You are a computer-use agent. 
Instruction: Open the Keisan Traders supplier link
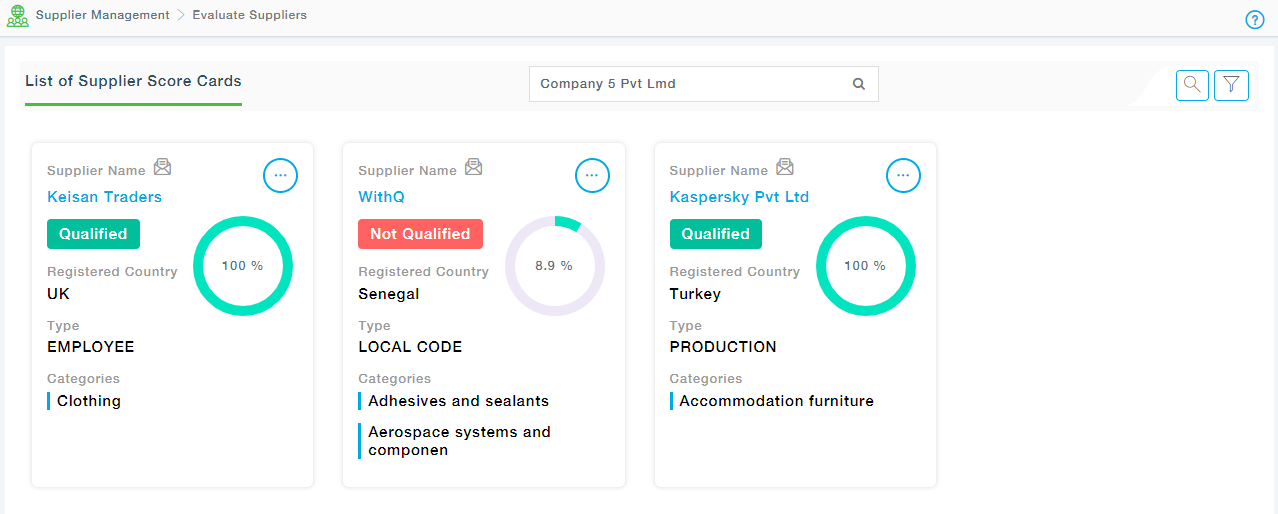click(104, 197)
